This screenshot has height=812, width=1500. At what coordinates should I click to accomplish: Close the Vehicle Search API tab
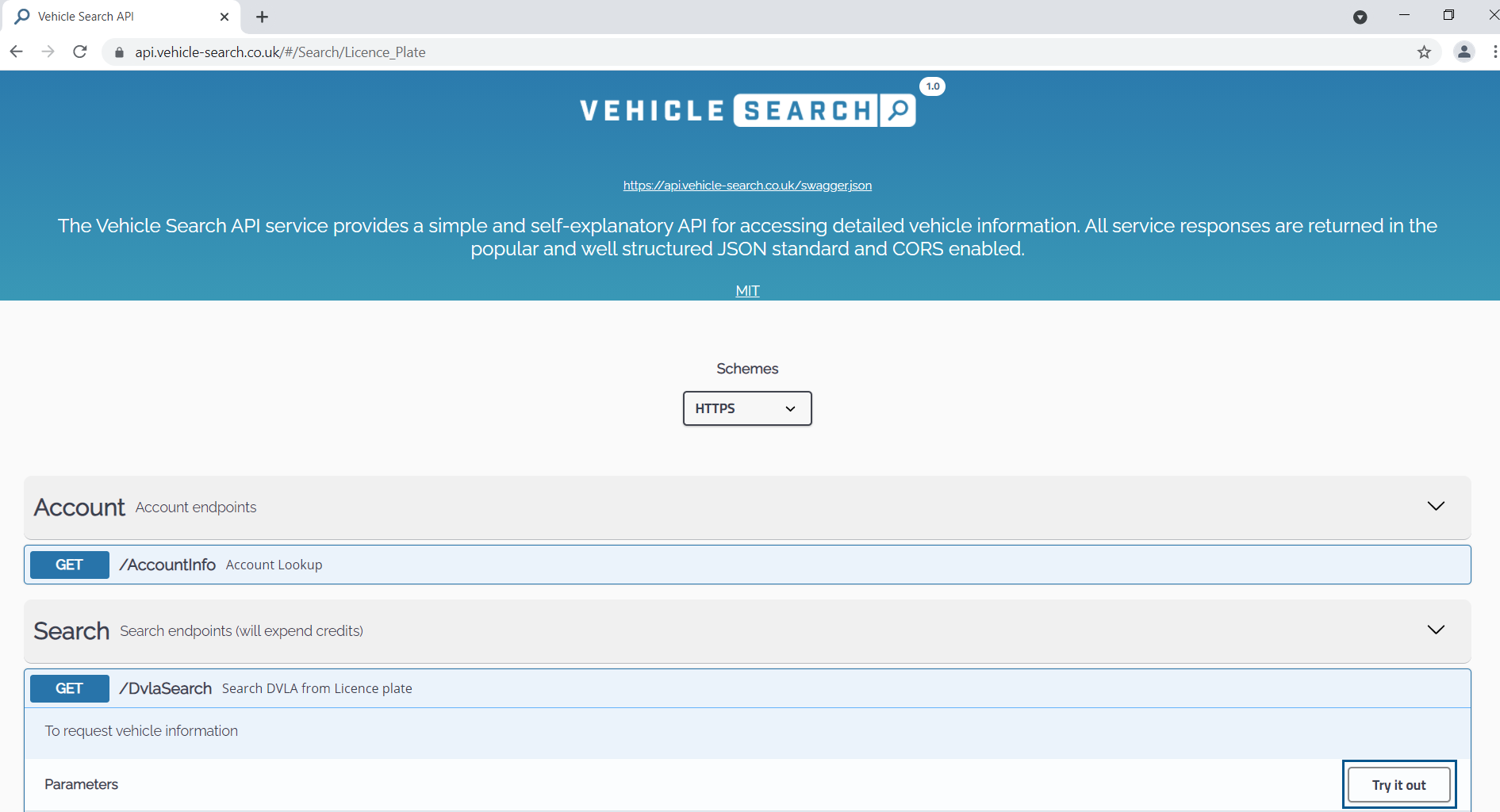click(x=224, y=17)
